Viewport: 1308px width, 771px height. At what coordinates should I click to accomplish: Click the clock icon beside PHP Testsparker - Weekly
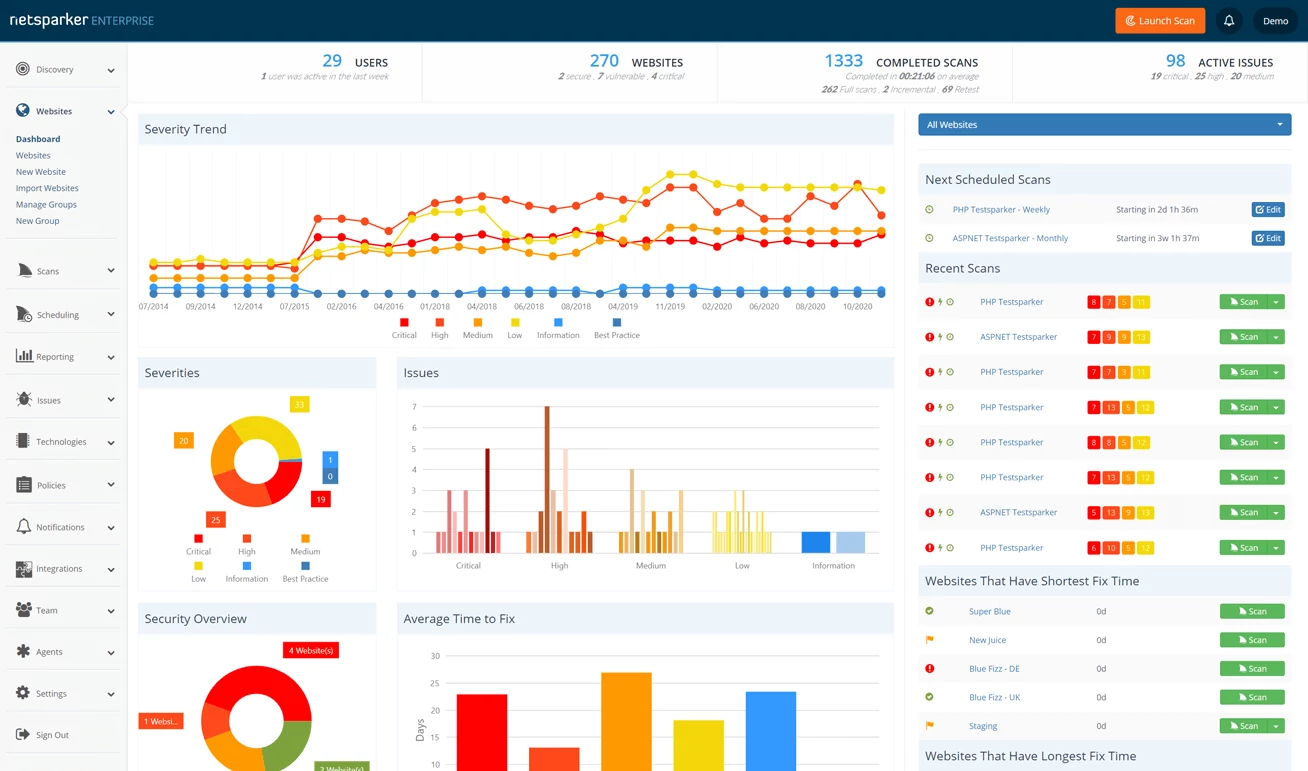coord(929,210)
